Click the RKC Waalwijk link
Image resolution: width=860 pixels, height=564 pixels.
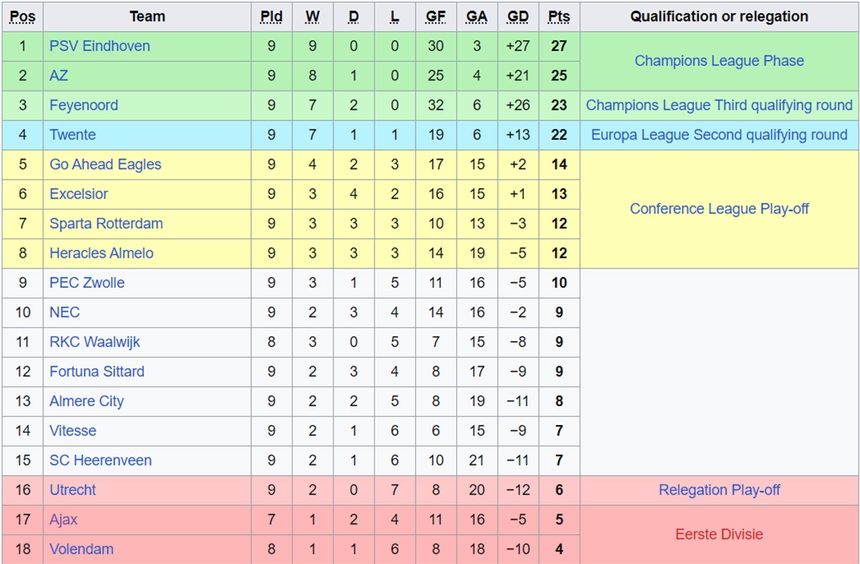[x=94, y=342]
